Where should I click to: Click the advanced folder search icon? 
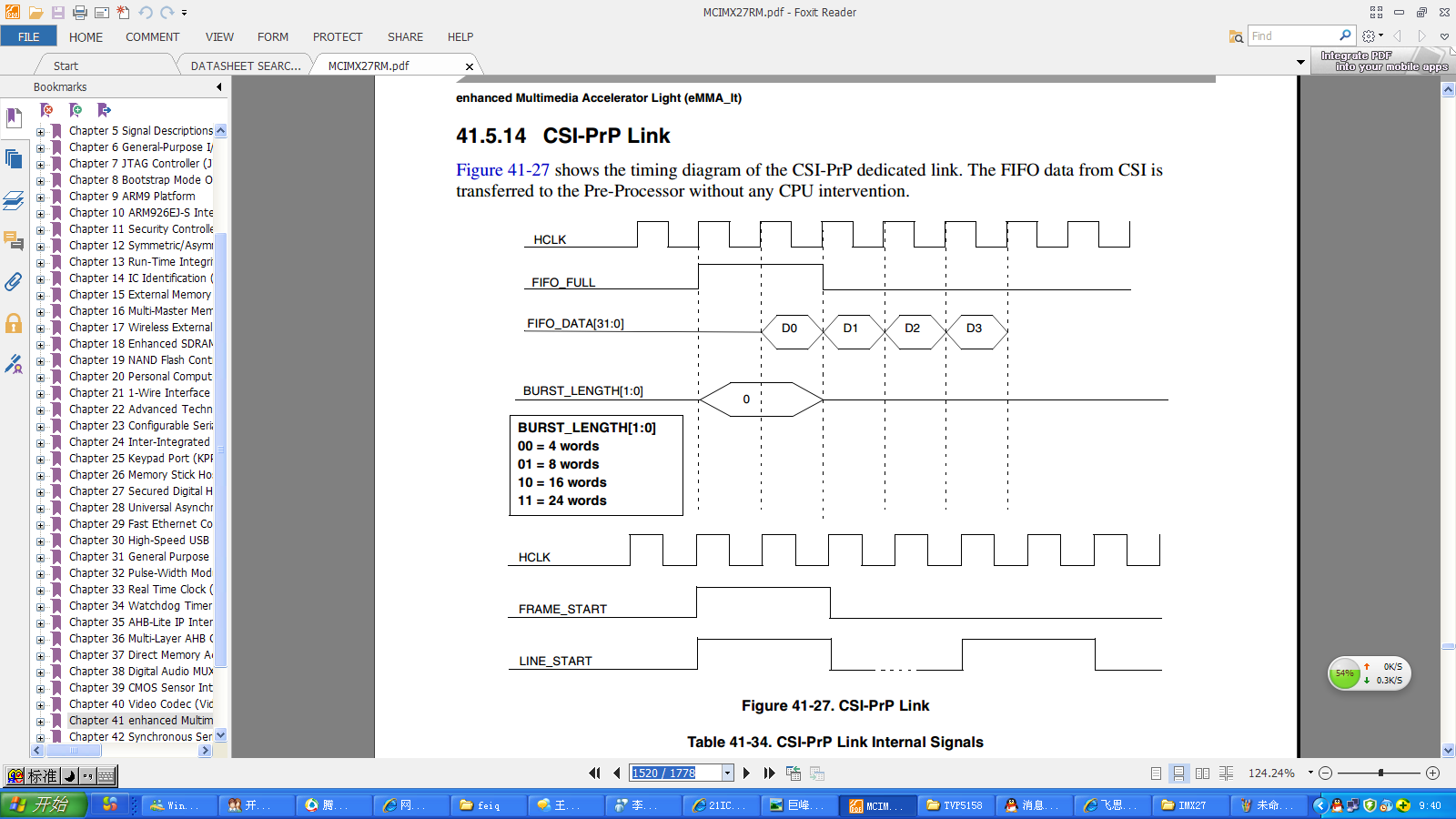pyautogui.click(x=1236, y=36)
